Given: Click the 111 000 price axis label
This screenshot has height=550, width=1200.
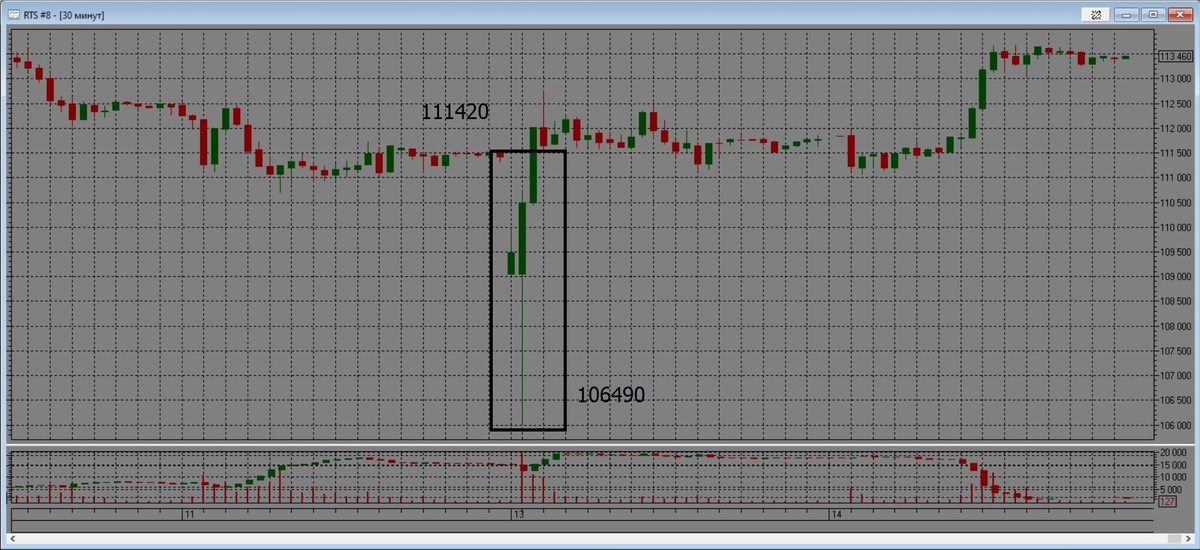Looking at the screenshot, I should (x=1175, y=178).
